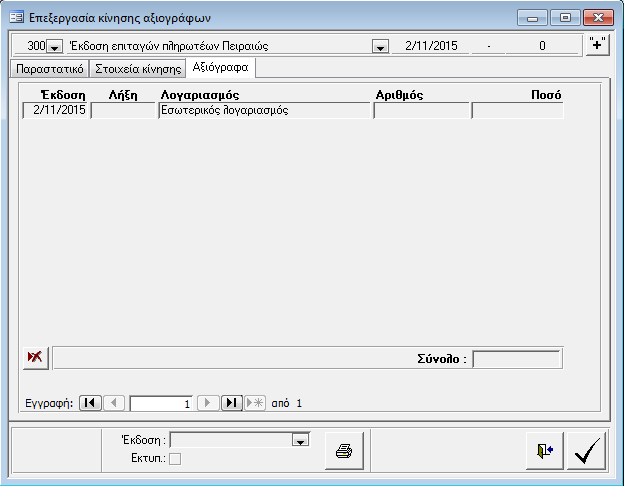Confirm with the checkmark button
The image size is (624, 486).
pos(587,451)
